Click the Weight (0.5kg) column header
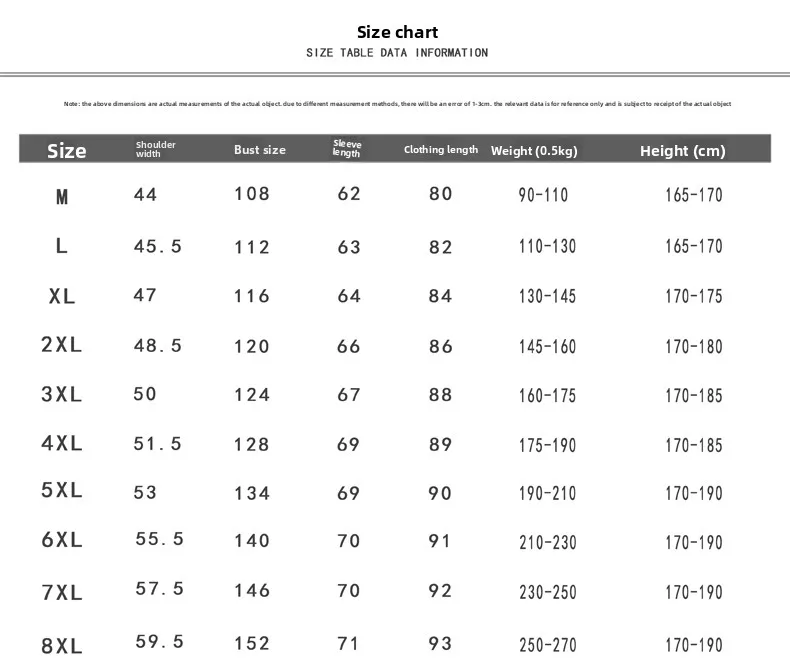The image size is (790, 666). [534, 151]
